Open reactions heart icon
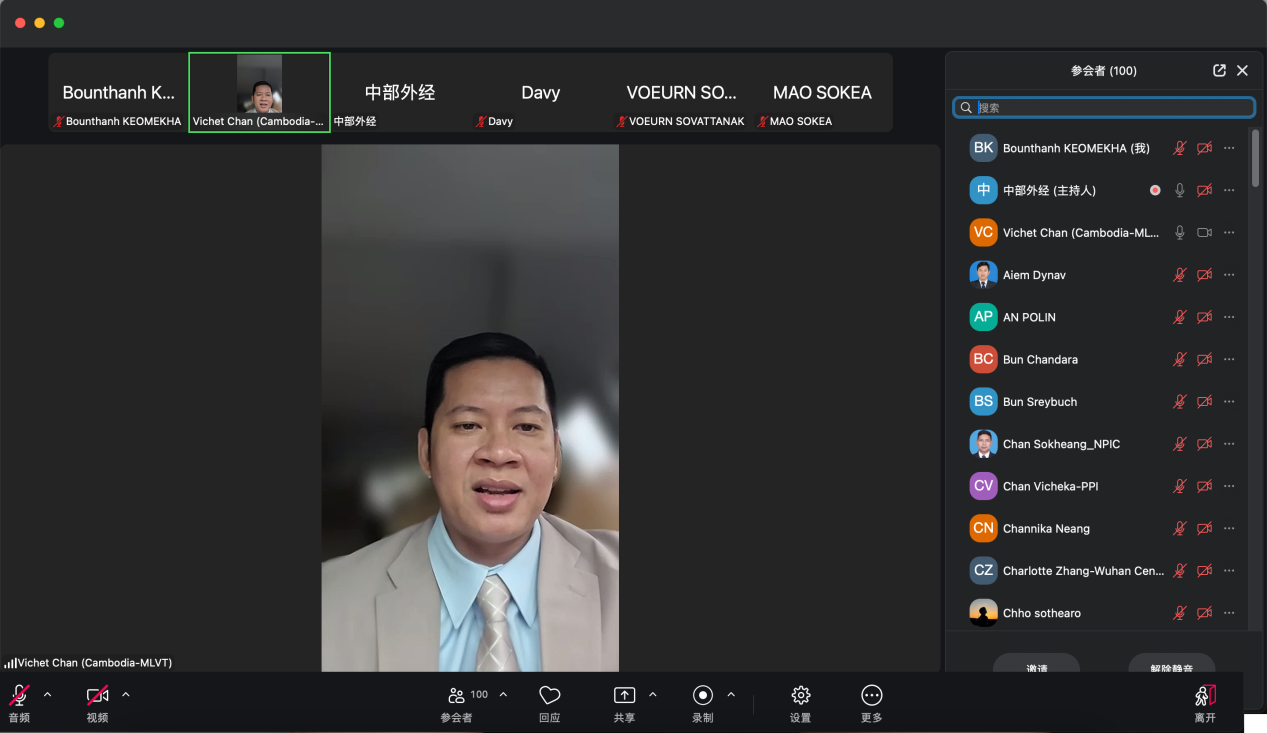This screenshot has width=1267, height=733. click(x=549, y=695)
